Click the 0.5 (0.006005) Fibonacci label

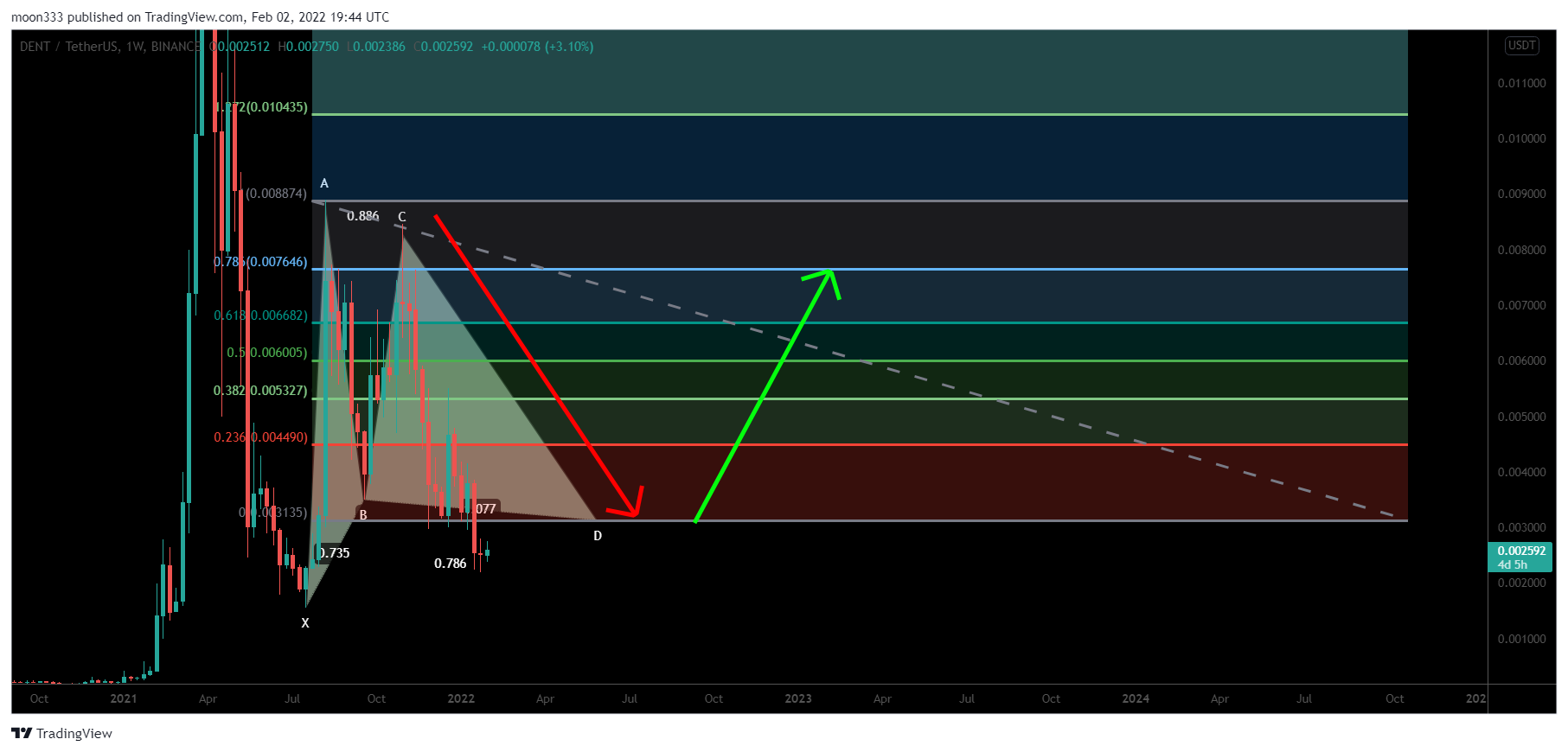266,353
